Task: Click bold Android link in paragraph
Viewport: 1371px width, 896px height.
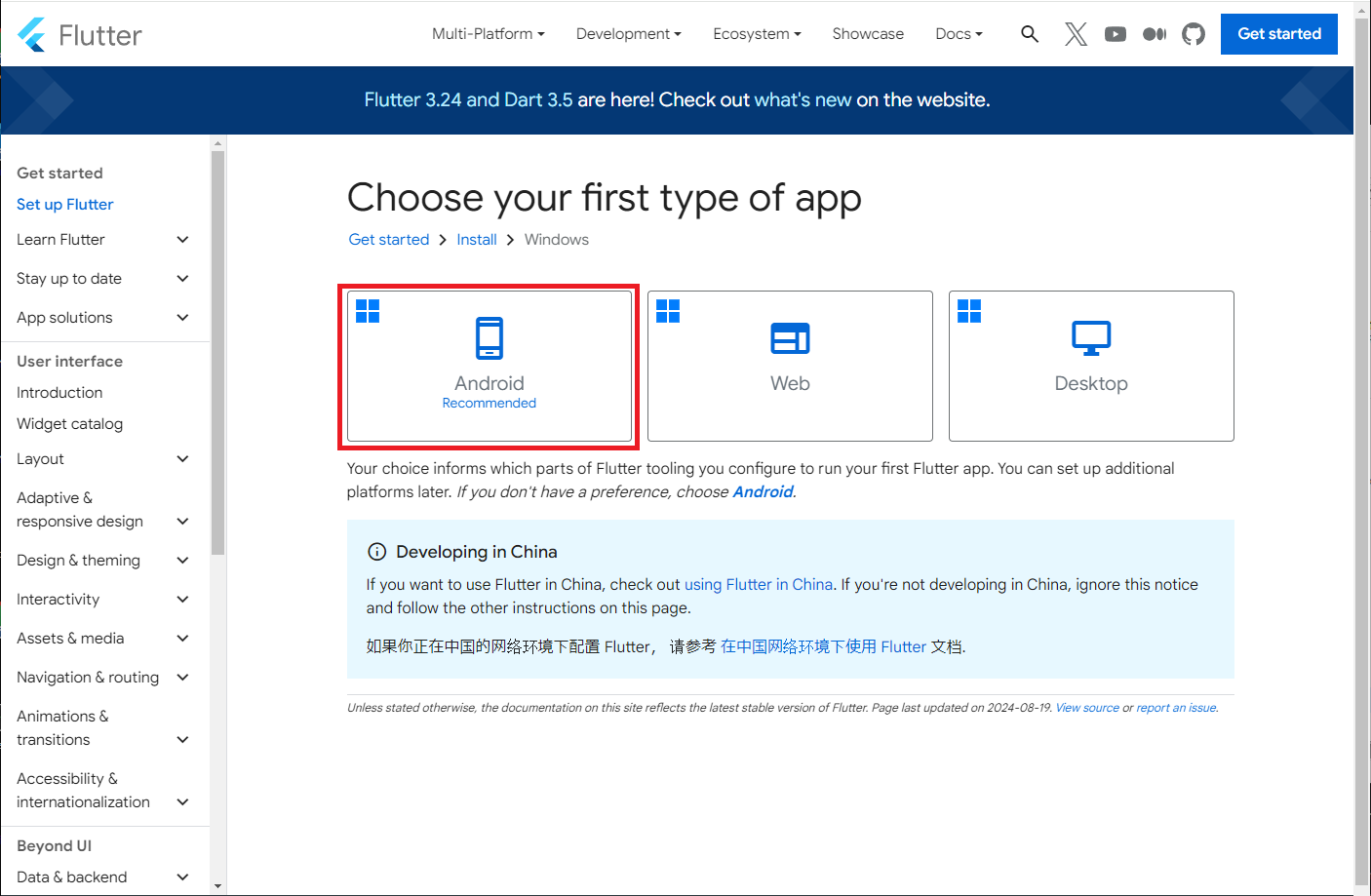Action: point(763,492)
